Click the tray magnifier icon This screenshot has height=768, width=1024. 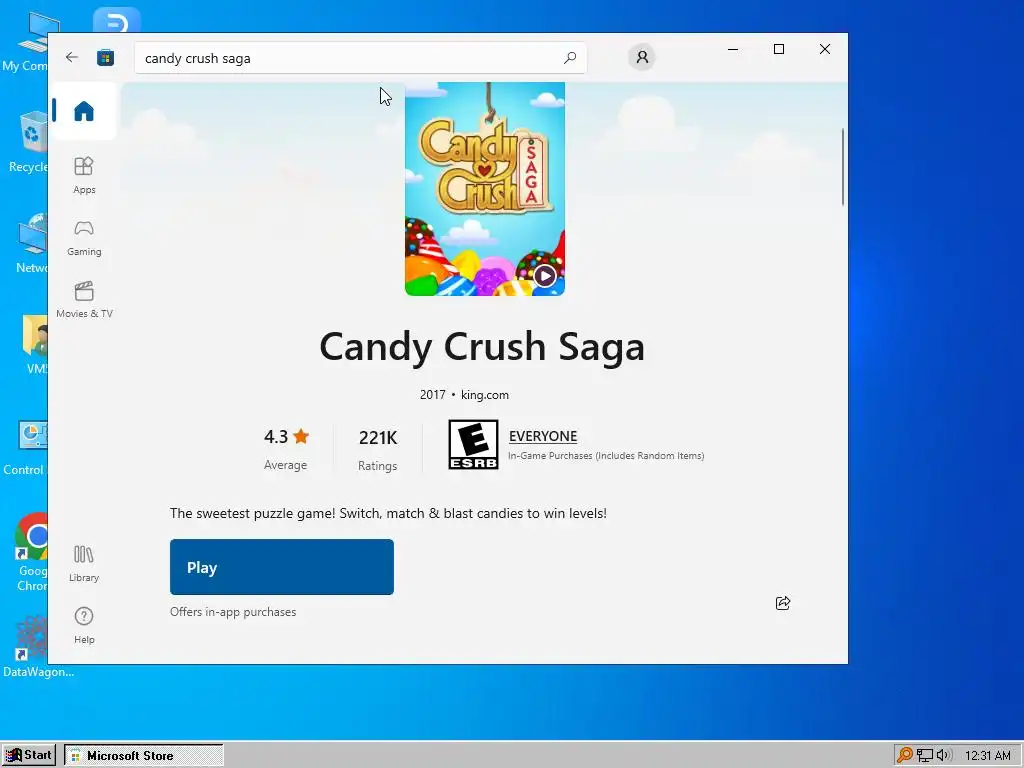click(904, 755)
